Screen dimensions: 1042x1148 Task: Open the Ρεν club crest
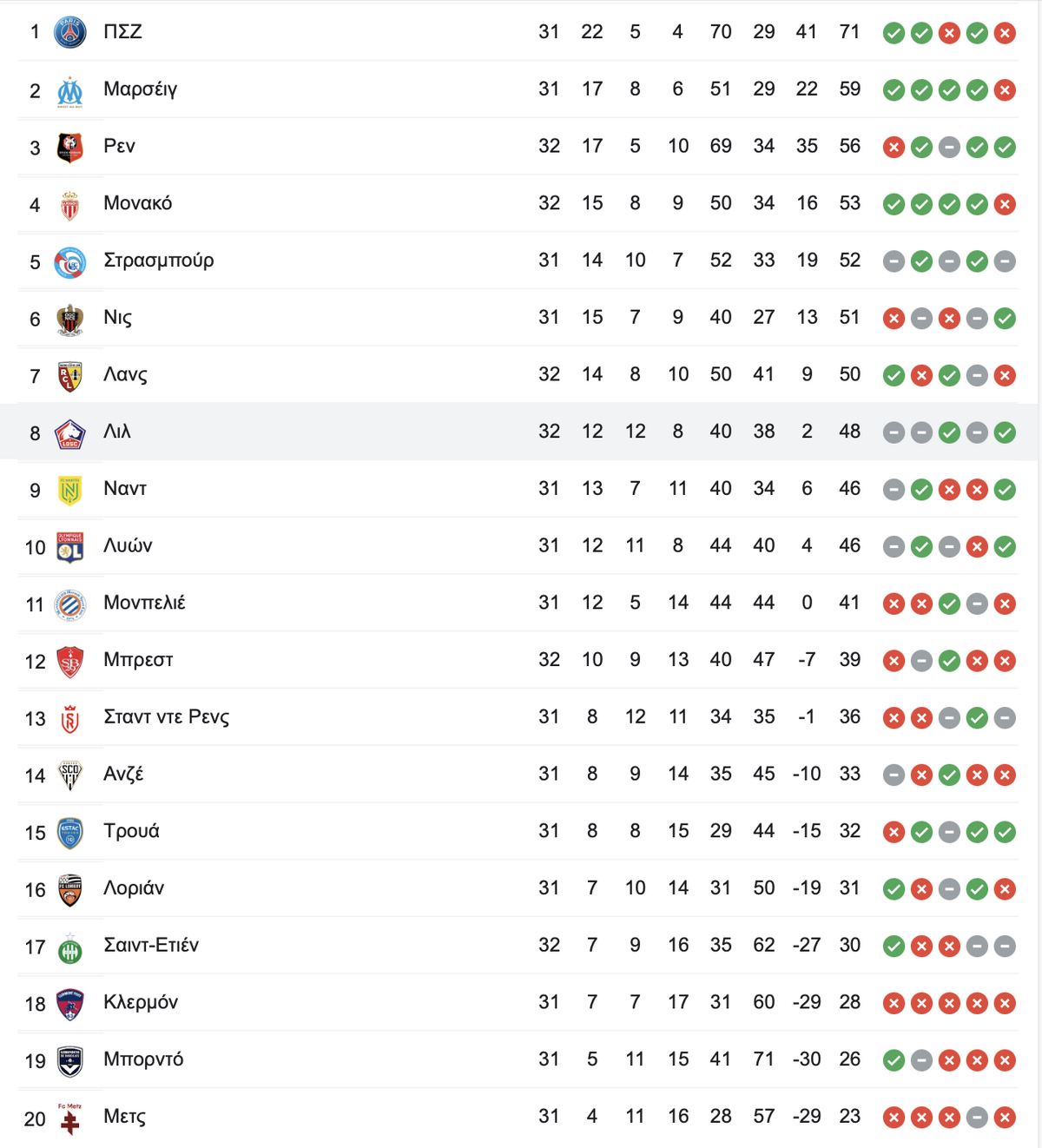70,147
